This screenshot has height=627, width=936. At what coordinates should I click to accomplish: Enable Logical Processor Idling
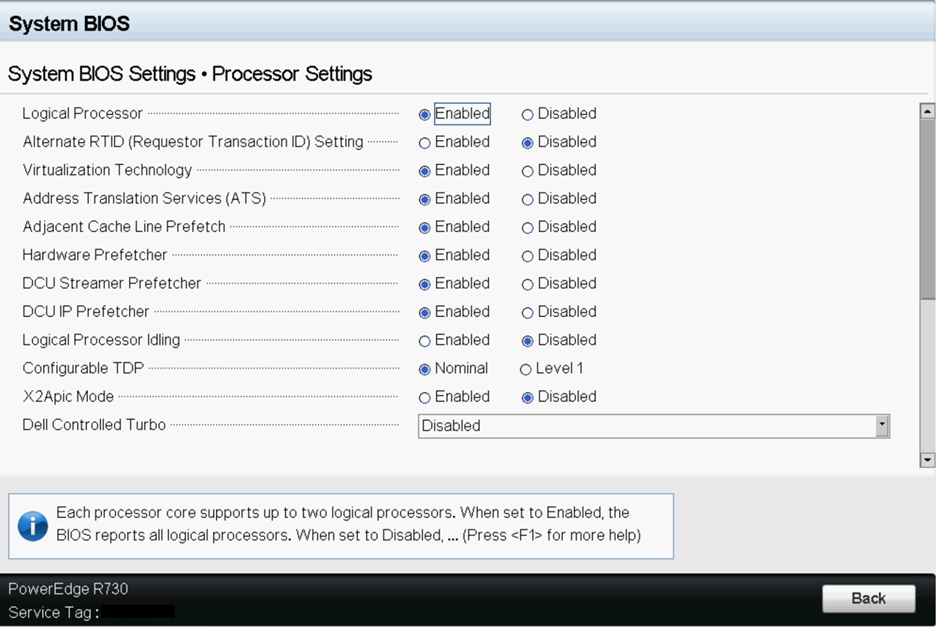(425, 341)
